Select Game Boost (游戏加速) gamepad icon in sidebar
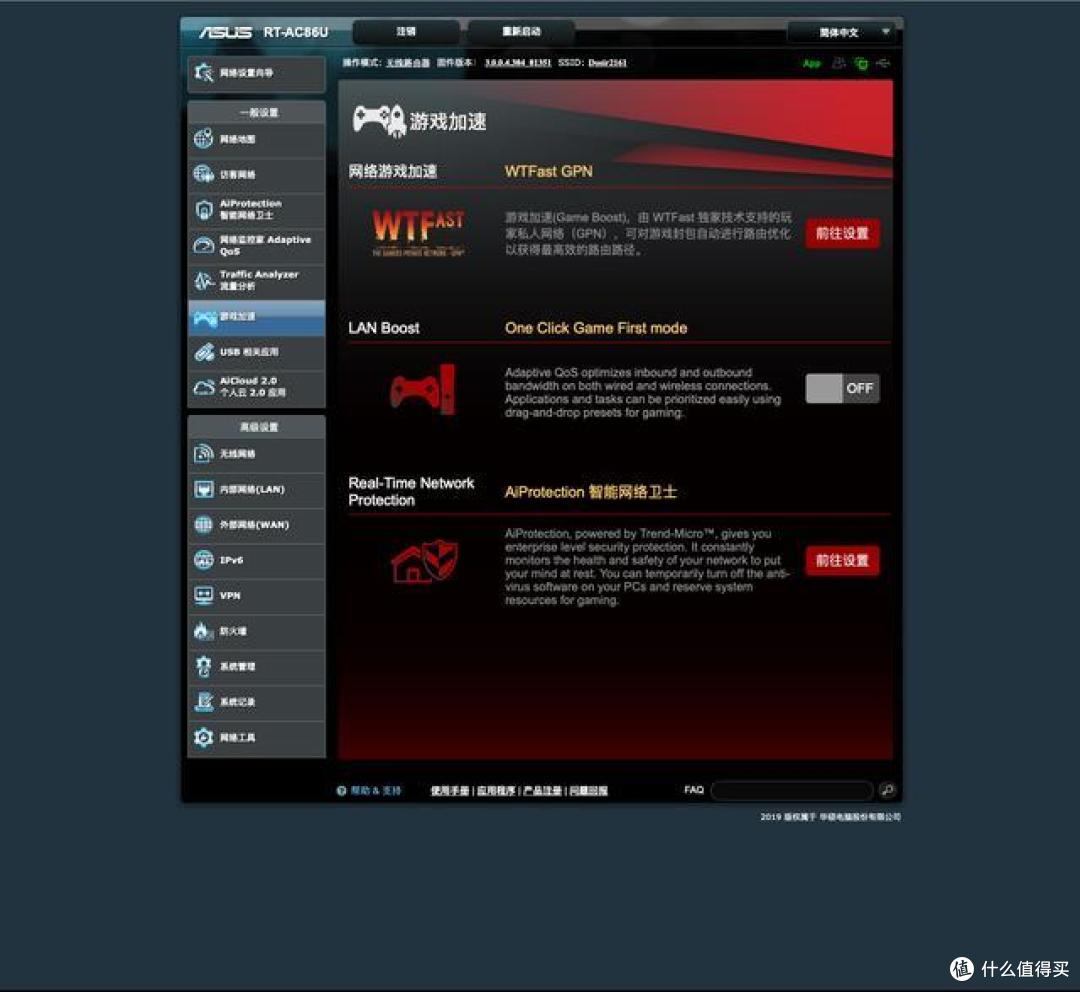The height and width of the screenshot is (992, 1080). click(205, 317)
